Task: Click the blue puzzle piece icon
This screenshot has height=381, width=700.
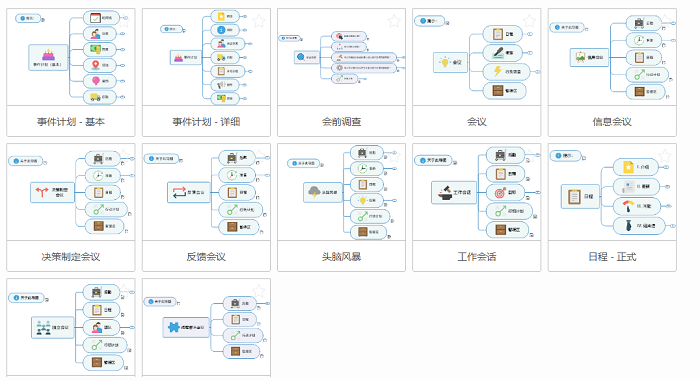Action: (x=174, y=327)
